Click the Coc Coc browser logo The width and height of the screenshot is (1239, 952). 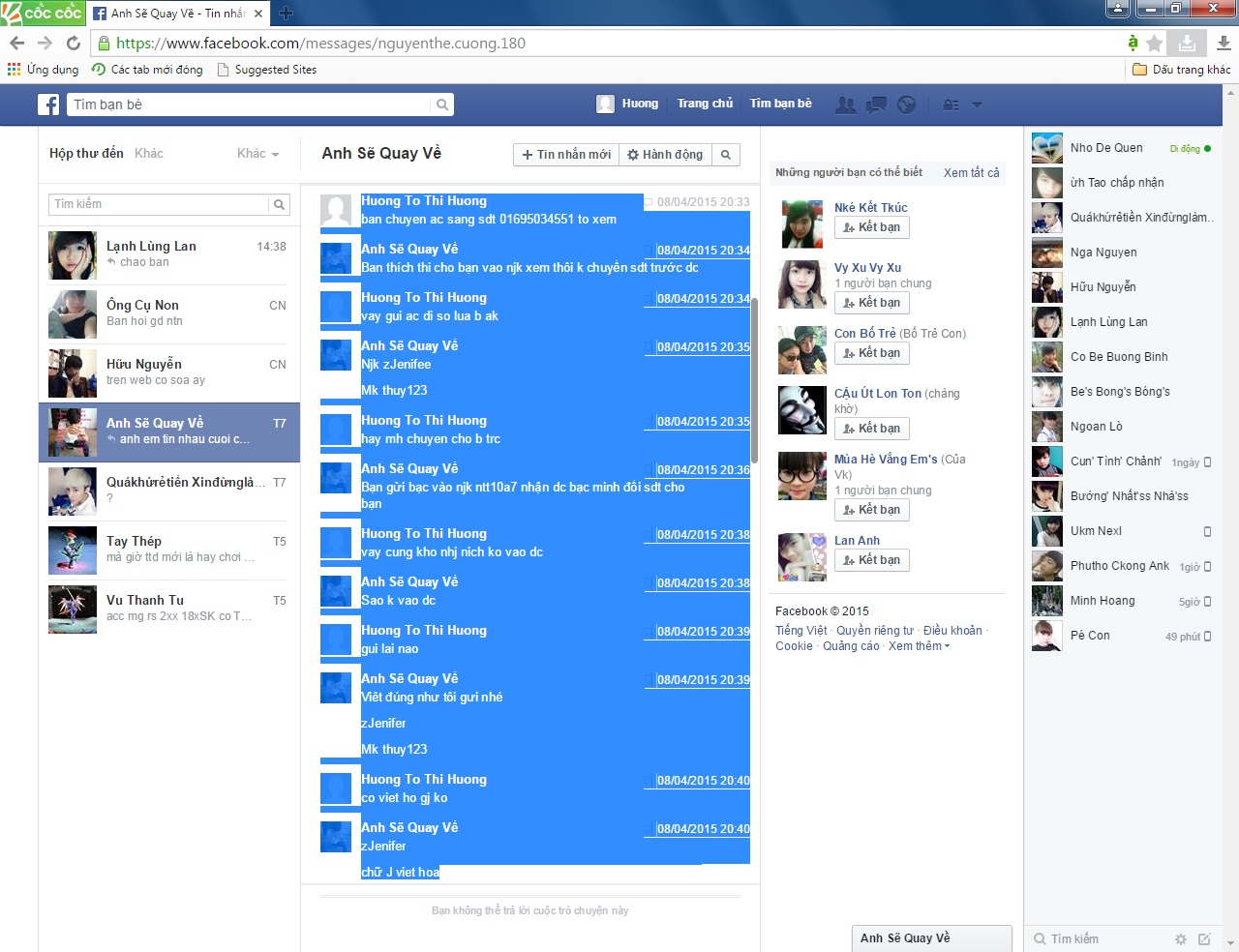coord(42,13)
